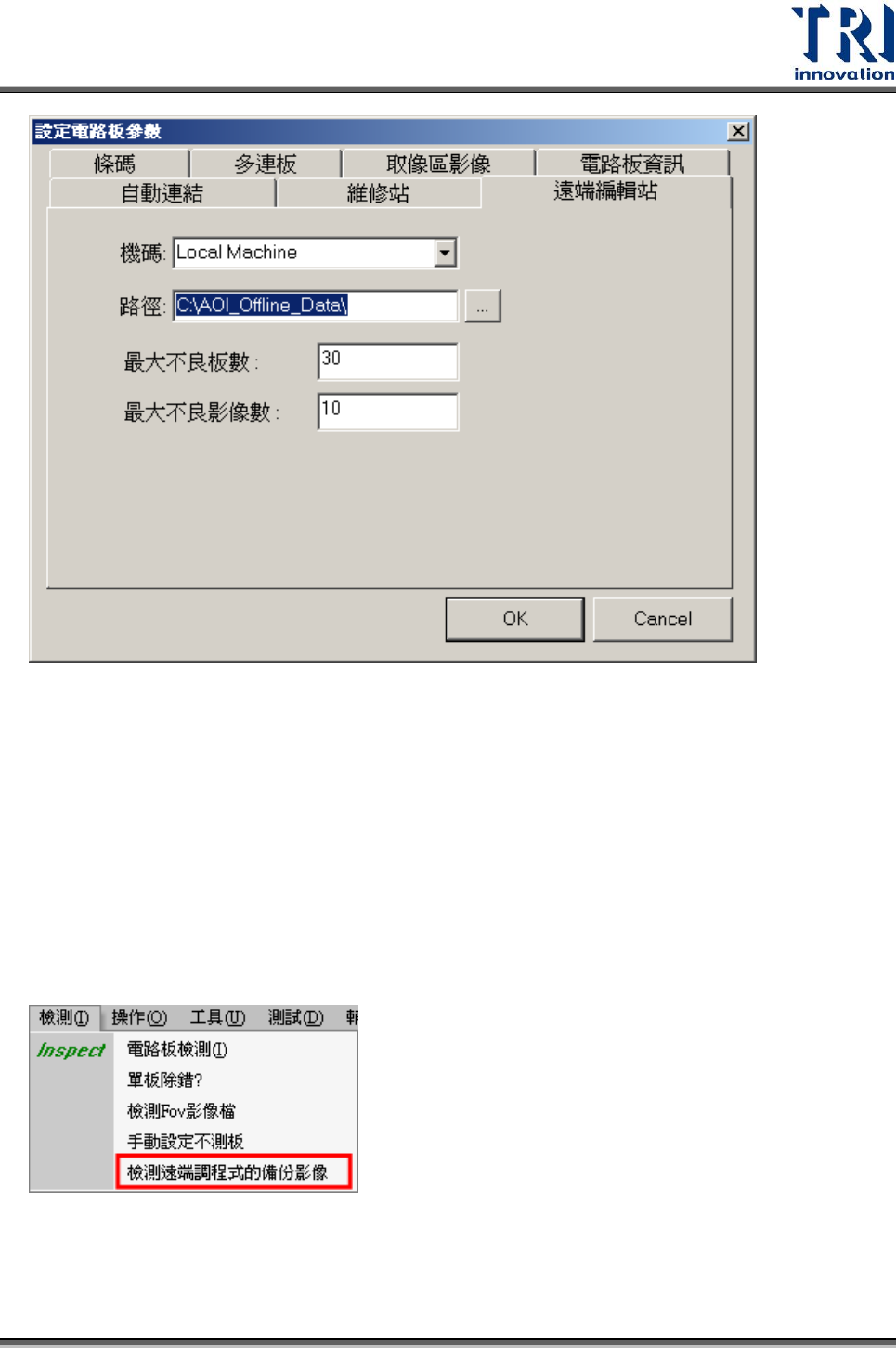The image size is (896, 1348).
Task: Open the 操作(O) menu
Action: tap(139, 1017)
